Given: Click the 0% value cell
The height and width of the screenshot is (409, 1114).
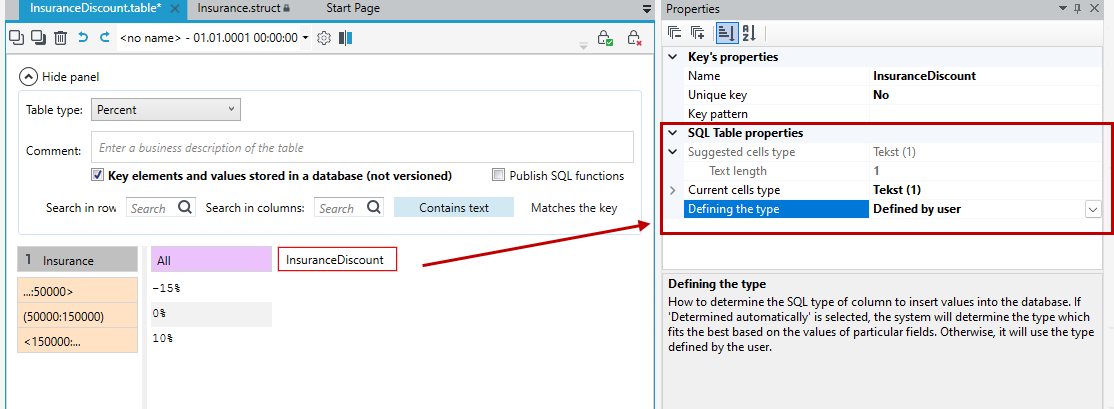Looking at the screenshot, I should pos(211,314).
